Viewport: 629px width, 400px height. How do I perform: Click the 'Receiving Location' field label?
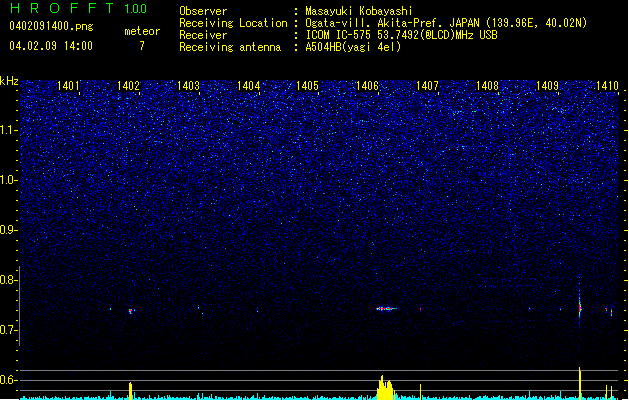click(x=233, y=23)
